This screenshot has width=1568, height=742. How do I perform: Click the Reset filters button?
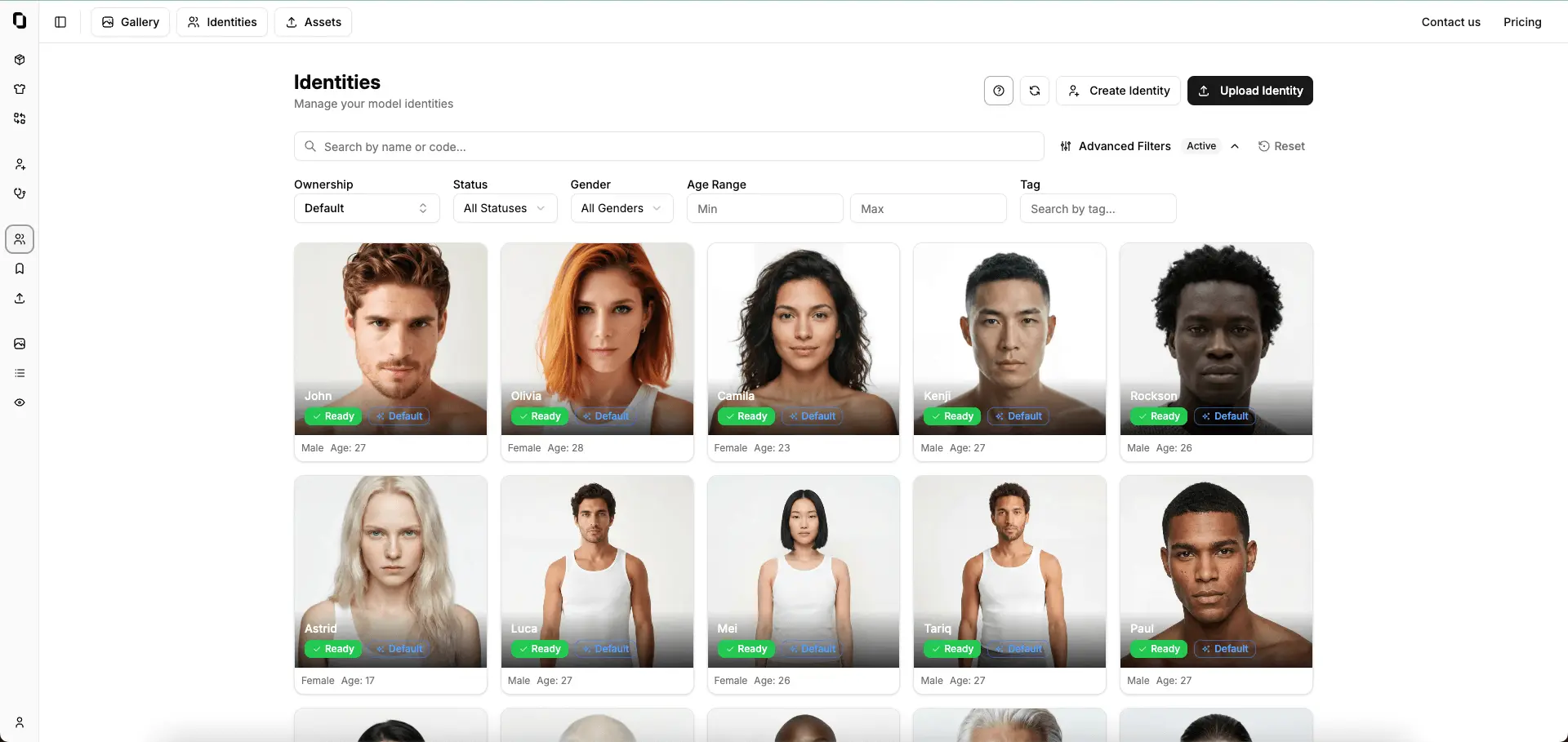coord(1281,146)
